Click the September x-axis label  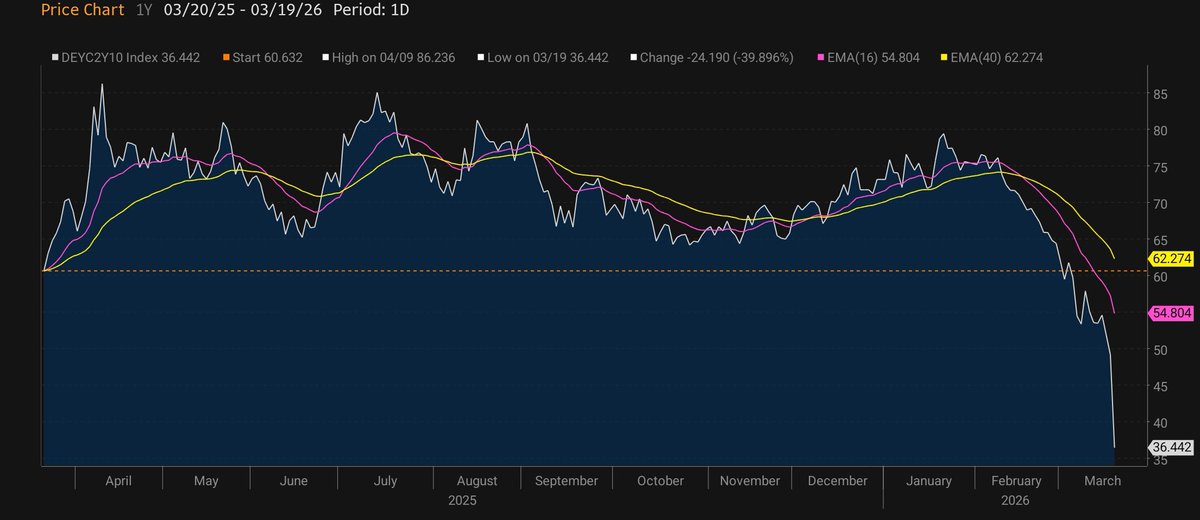pos(568,480)
